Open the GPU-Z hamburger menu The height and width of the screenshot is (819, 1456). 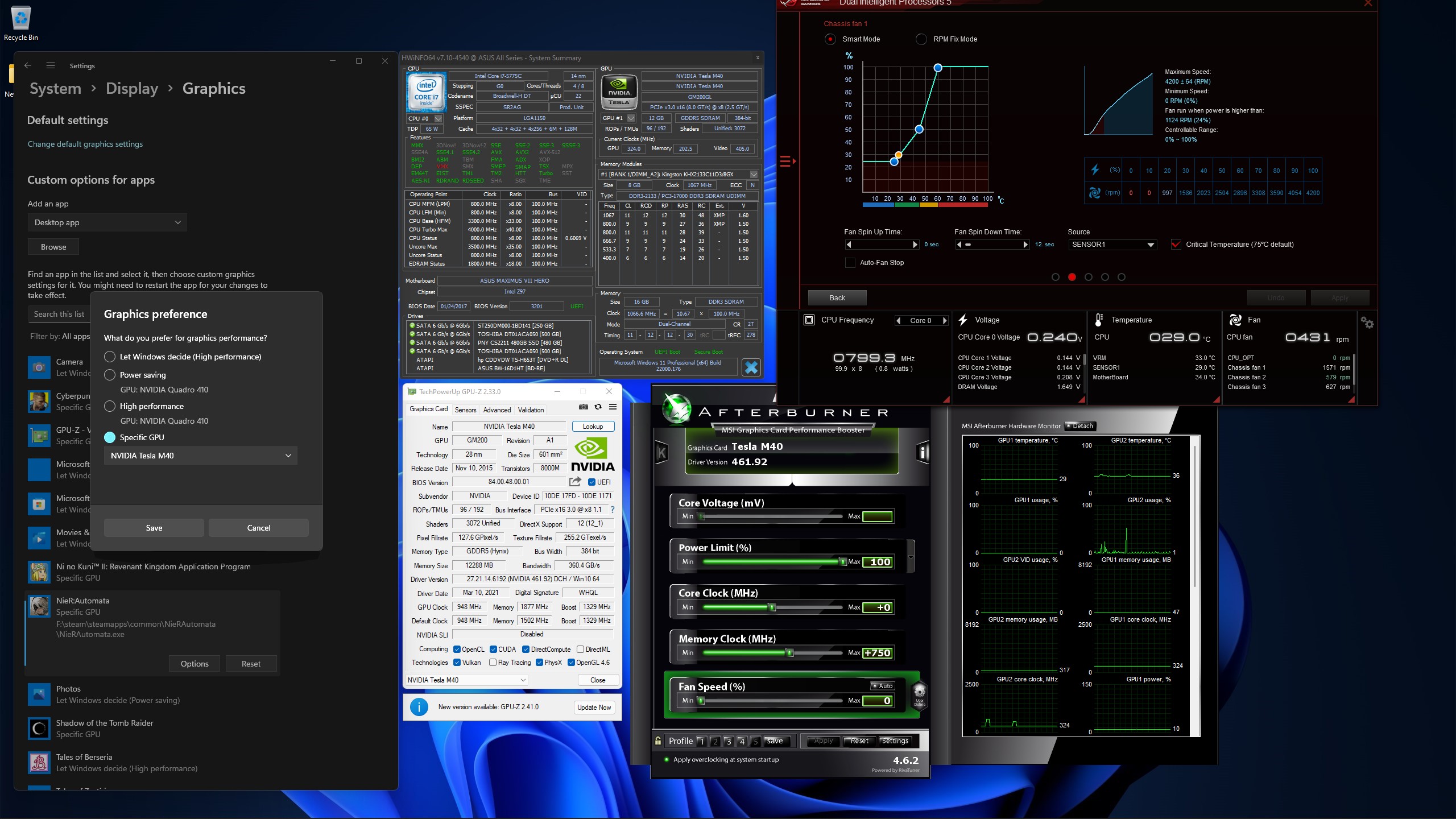(x=613, y=407)
